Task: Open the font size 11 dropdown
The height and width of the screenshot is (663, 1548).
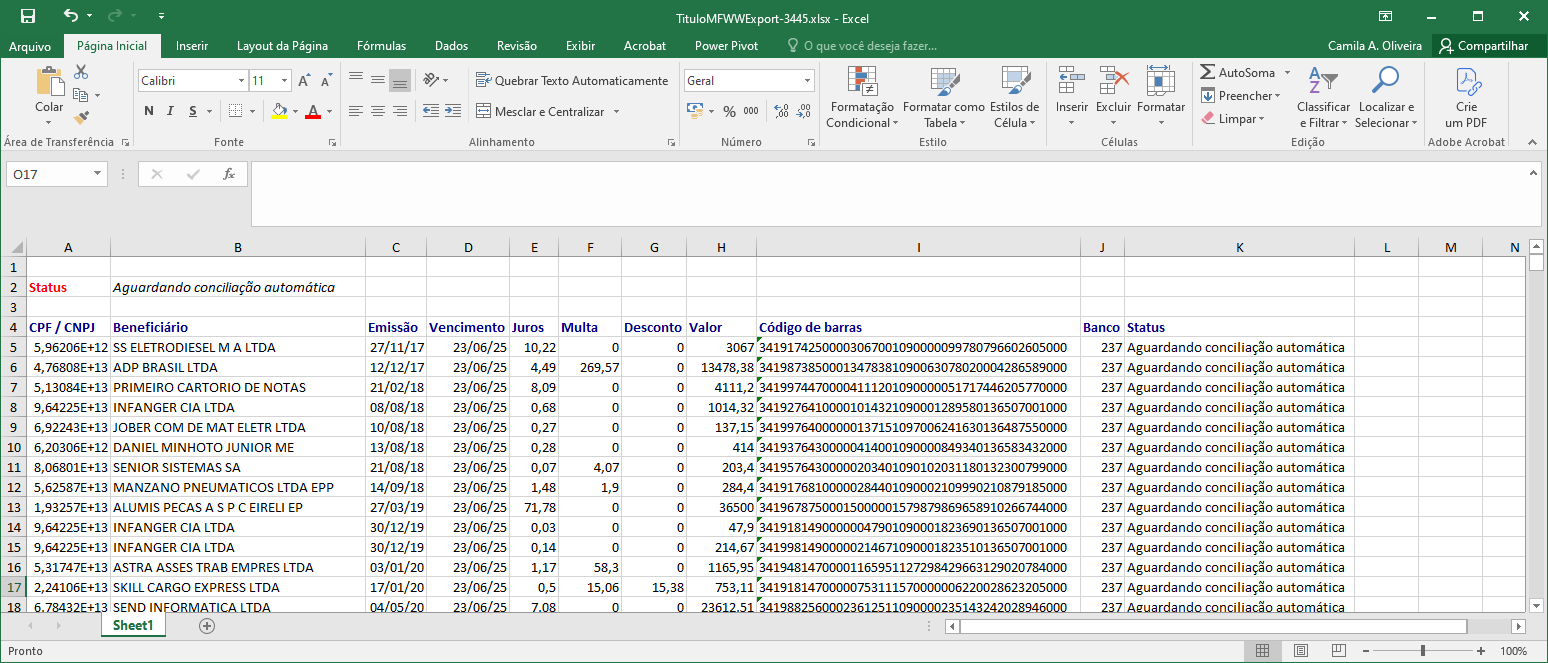Action: click(285, 80)
